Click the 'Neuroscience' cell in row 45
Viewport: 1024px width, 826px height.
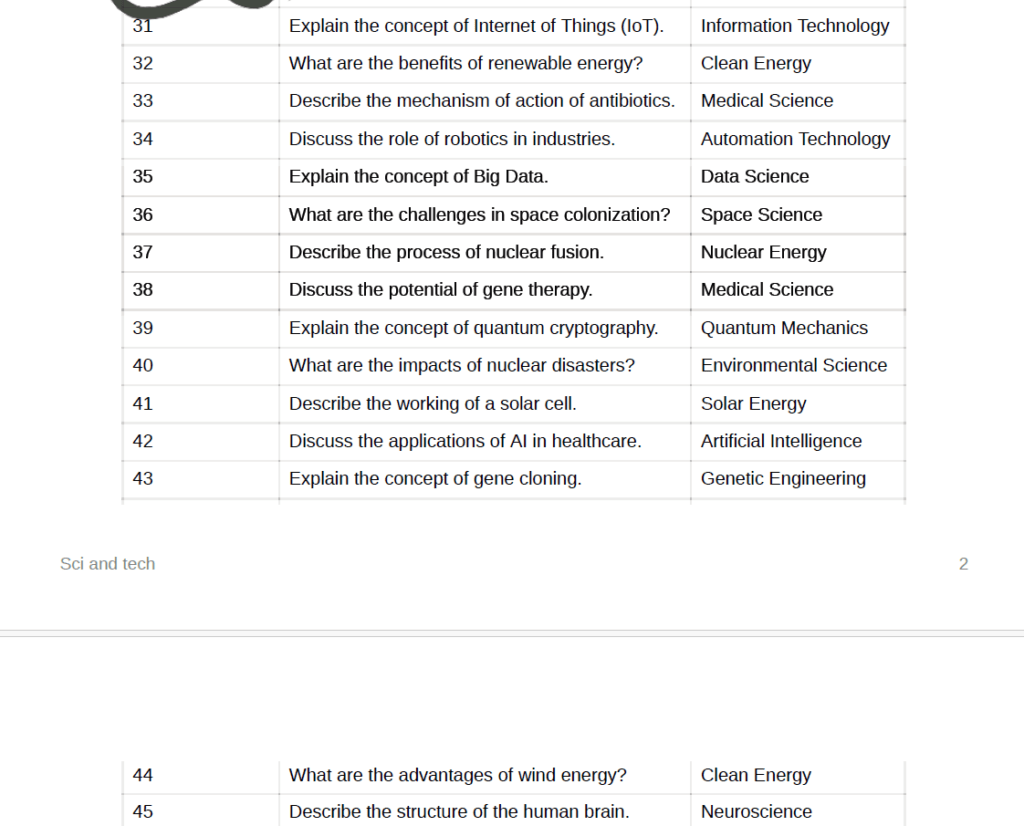pyautogui.click(x=756, y=812)
